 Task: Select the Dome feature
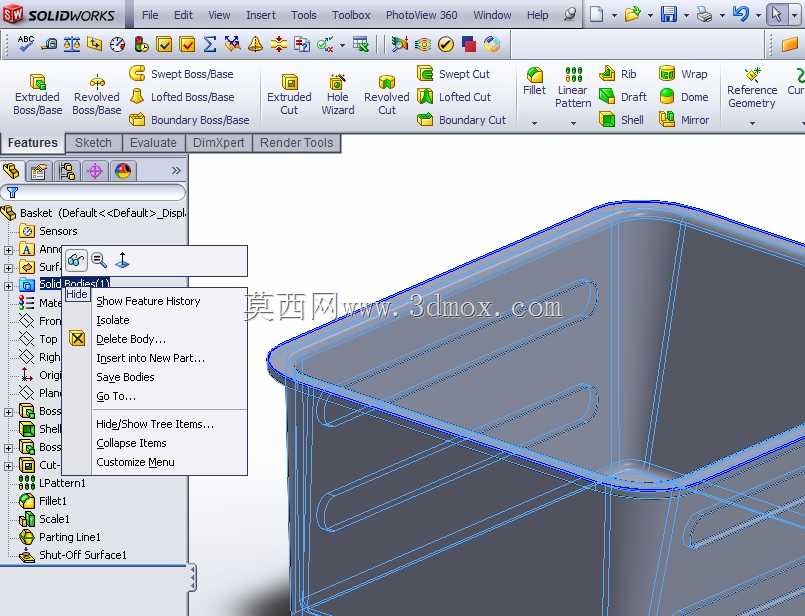click(683, 97)
